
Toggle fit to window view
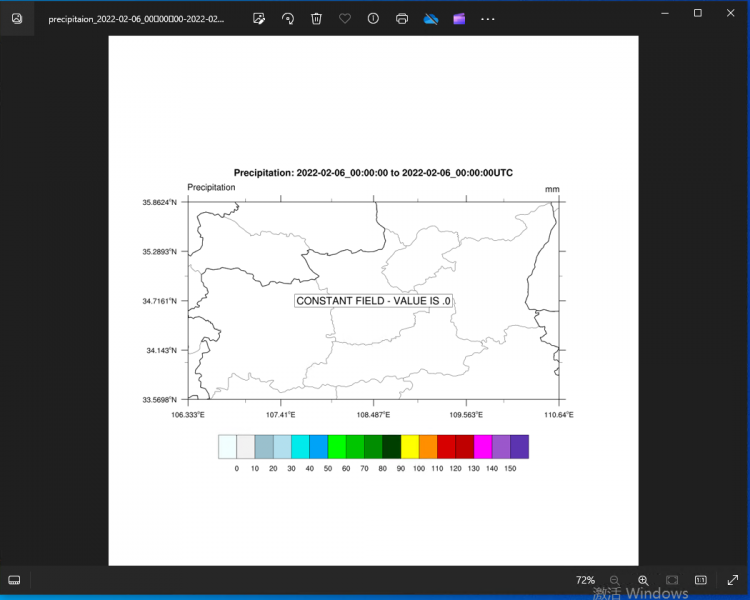pyautogui.click(x=672, y=580)
